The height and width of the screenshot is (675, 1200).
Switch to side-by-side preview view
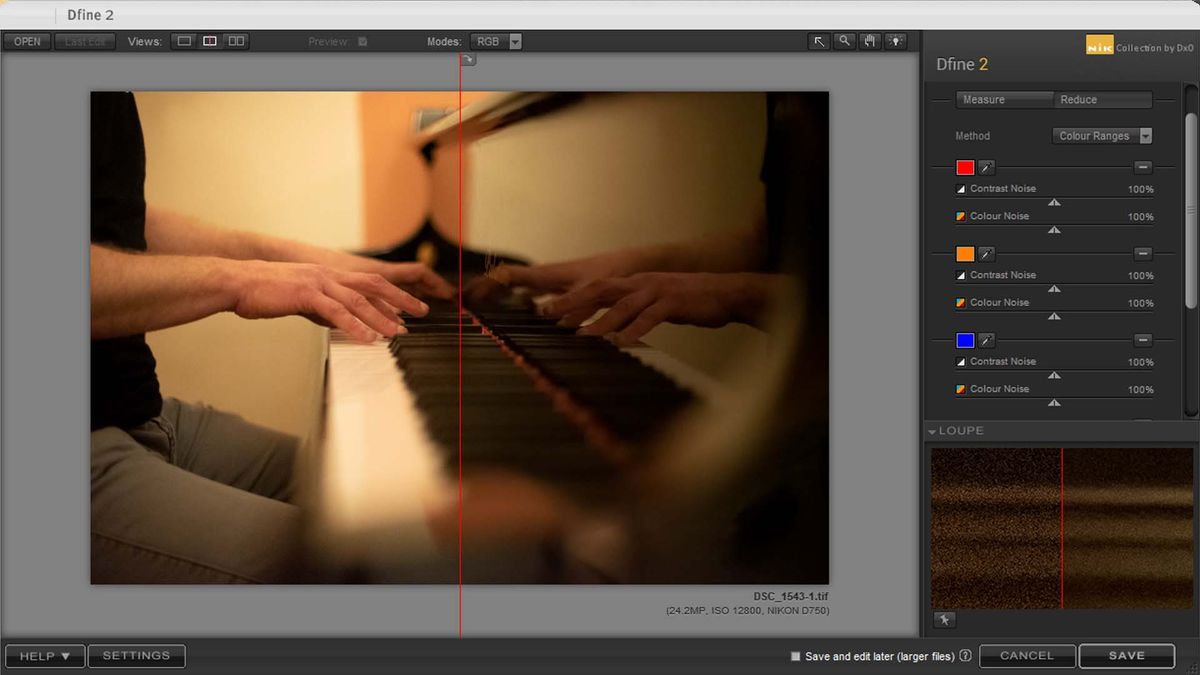click(x=236, y=41)
